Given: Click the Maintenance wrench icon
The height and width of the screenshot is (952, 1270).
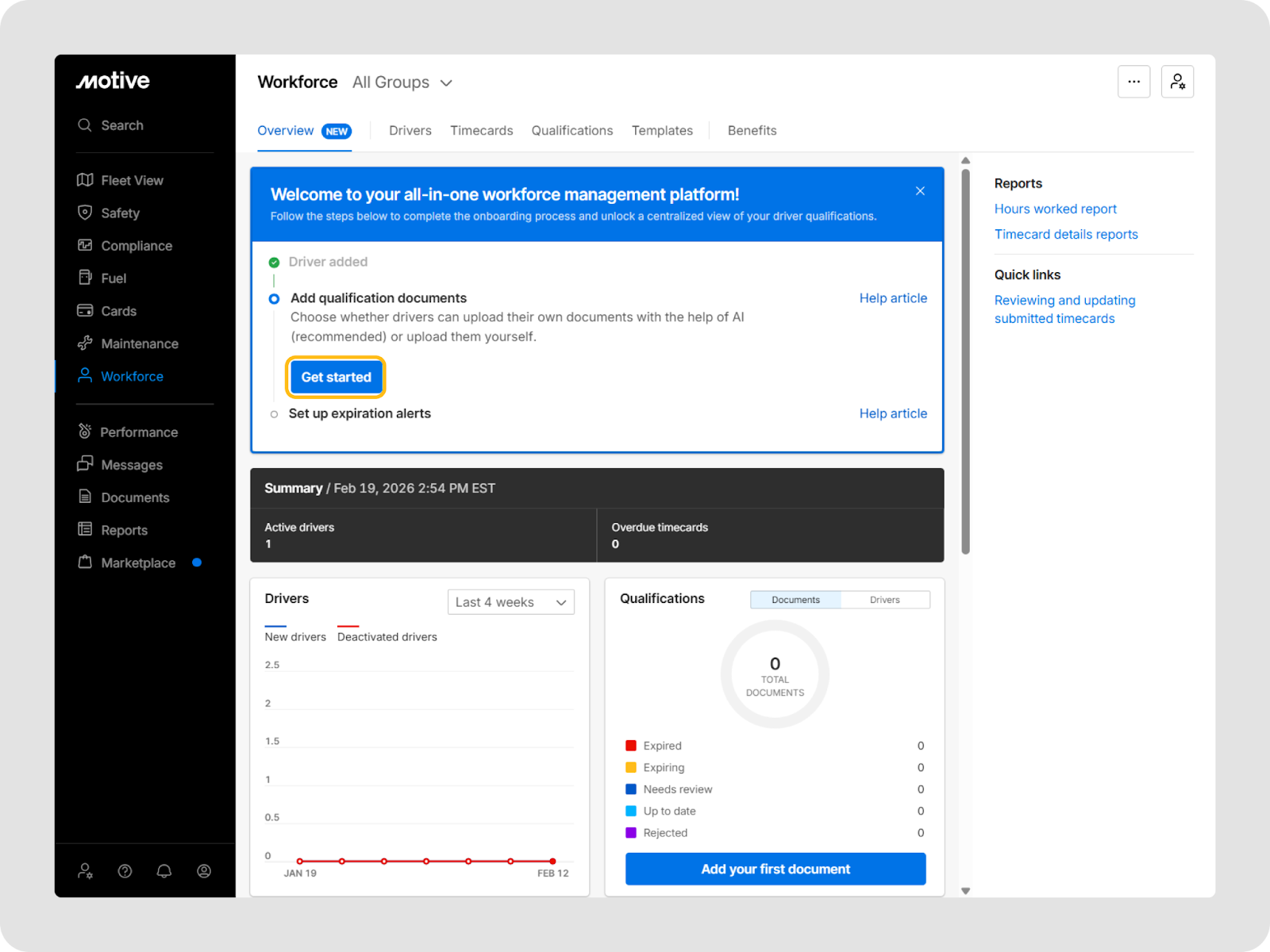Looking at the screenshot, I should (x=85, y=344).
